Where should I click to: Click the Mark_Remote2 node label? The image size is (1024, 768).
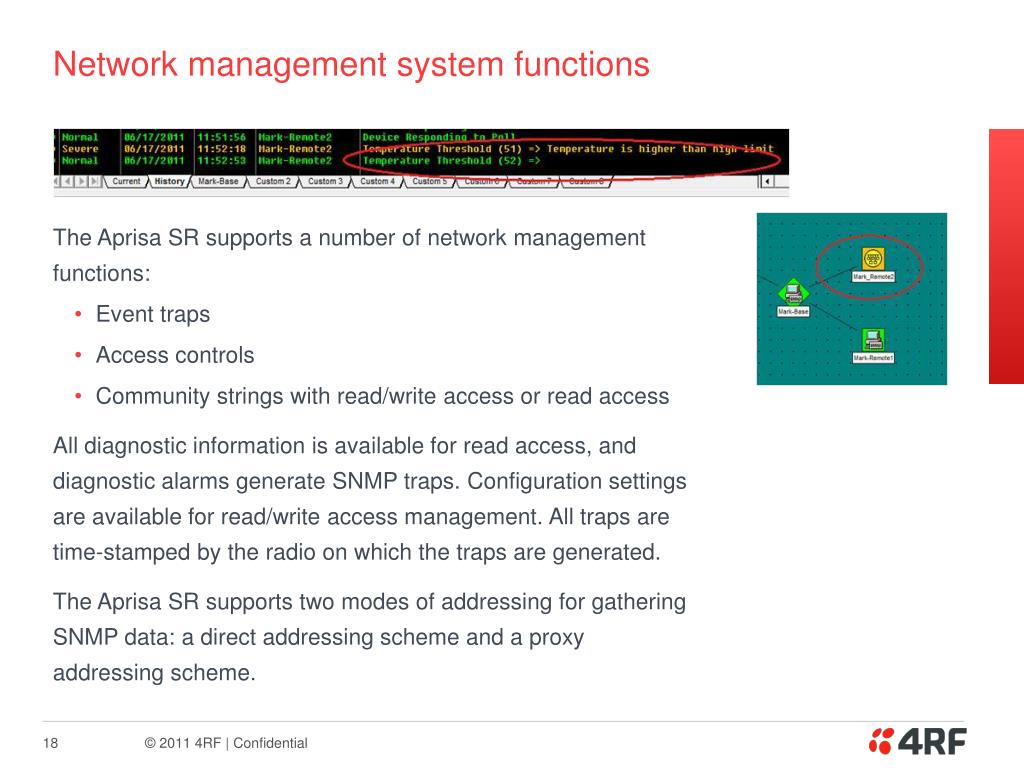coord(873,277)
